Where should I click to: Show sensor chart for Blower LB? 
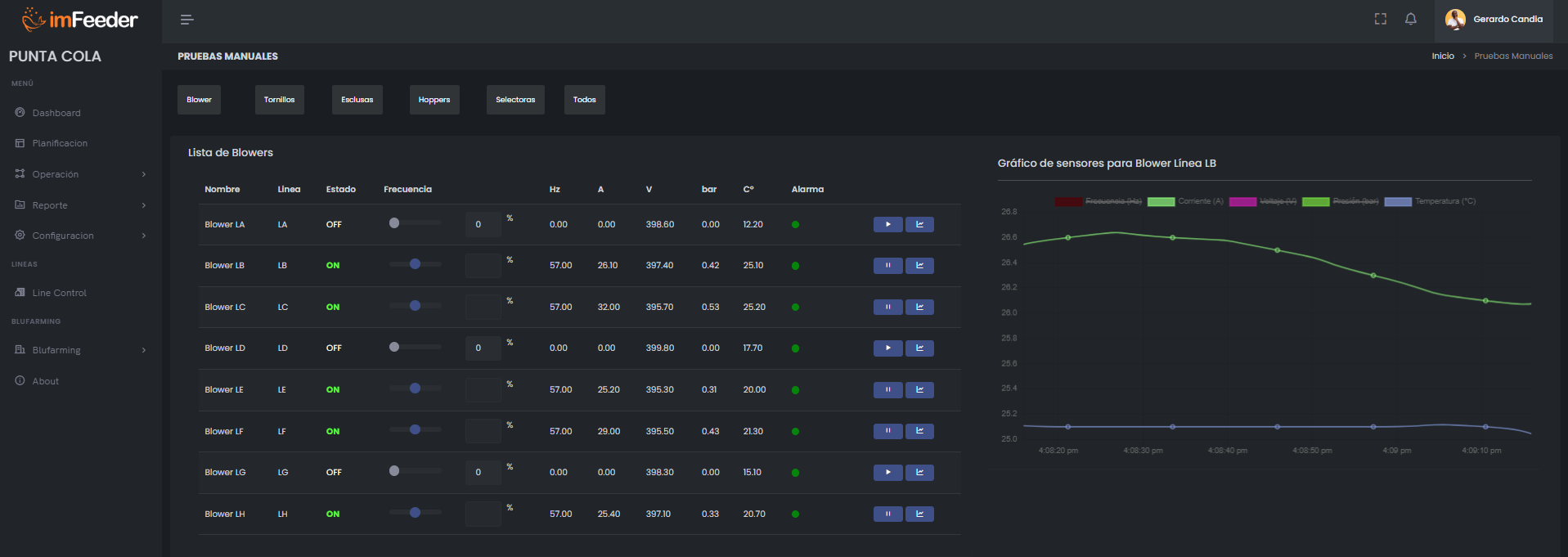pos(919,266)
